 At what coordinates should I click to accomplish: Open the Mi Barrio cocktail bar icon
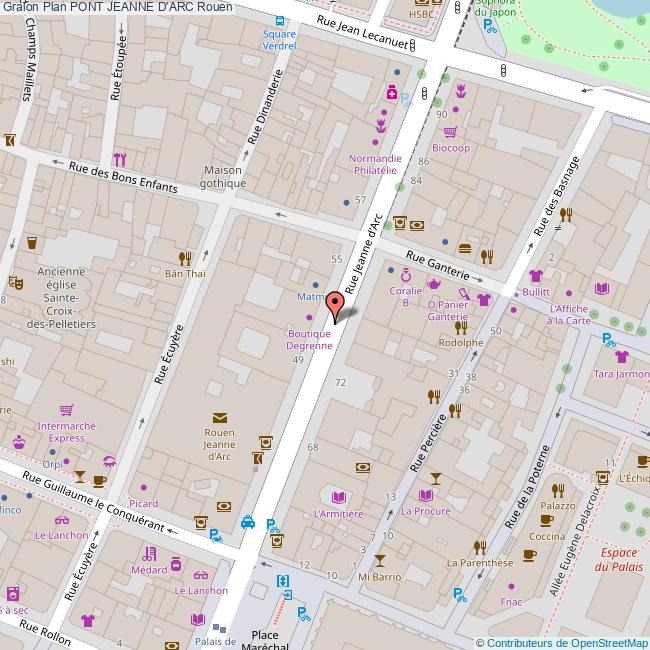(x=379, y=561)
